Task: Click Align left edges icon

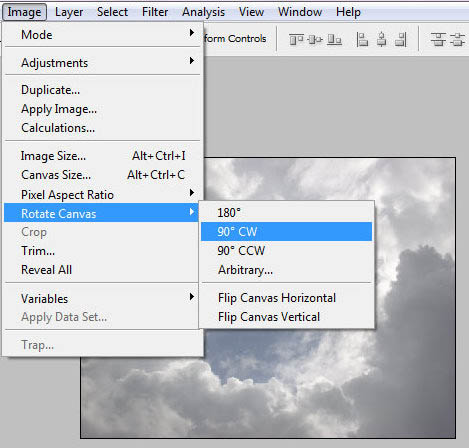Action: 362,40
